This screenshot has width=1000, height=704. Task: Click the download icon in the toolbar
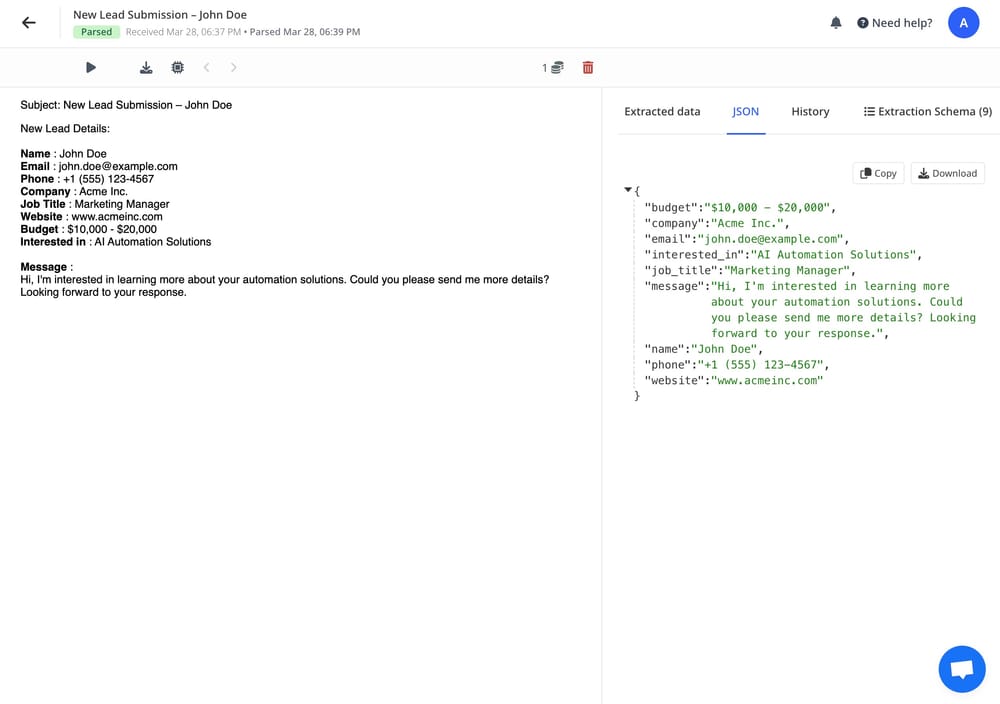tap(146, 67)
